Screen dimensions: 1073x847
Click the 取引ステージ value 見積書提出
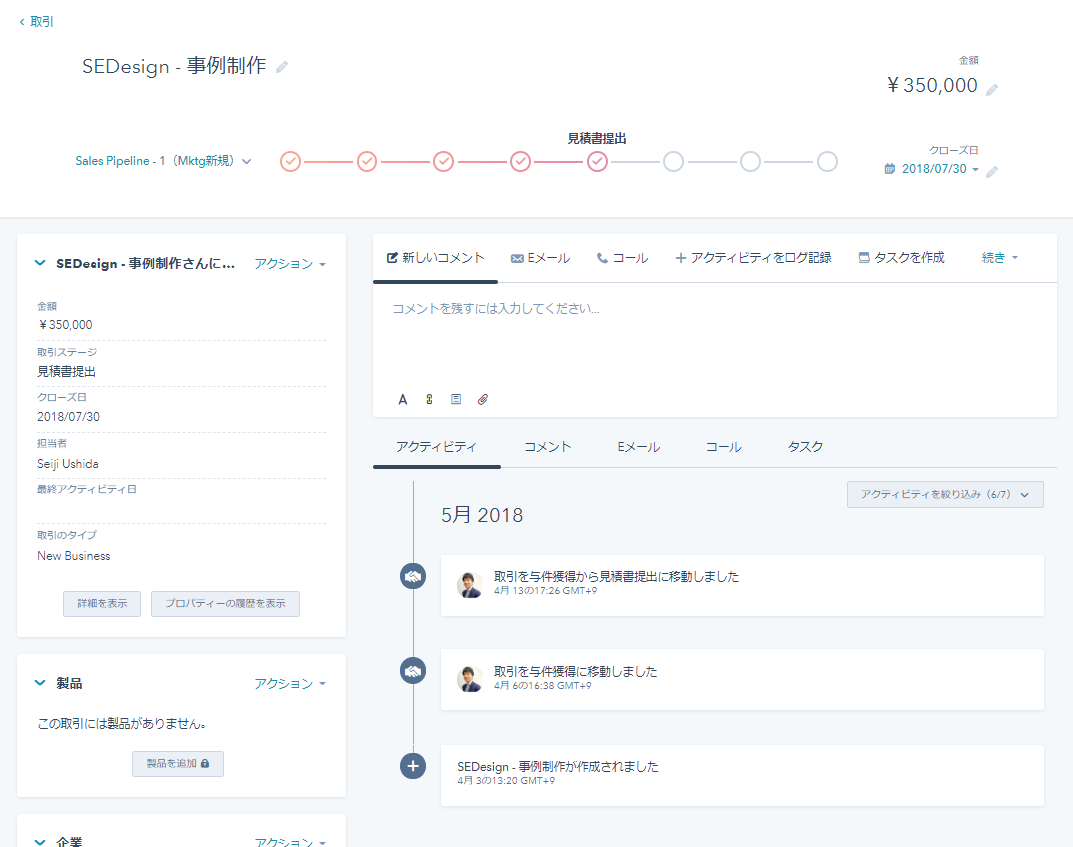tap(66, 372)
